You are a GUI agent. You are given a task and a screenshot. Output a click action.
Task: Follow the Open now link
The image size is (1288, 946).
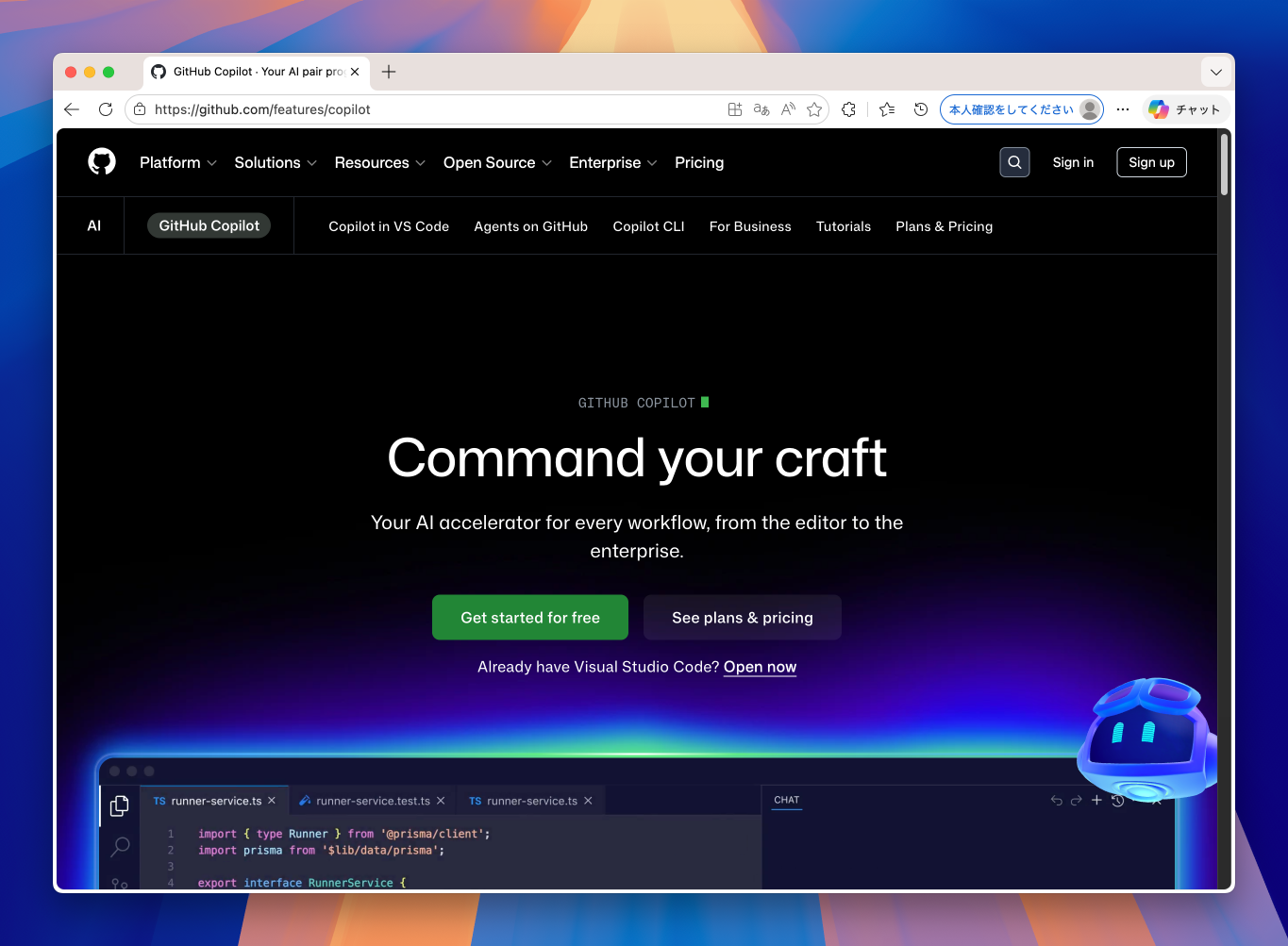pyautogui.click(x=760, y=667)
